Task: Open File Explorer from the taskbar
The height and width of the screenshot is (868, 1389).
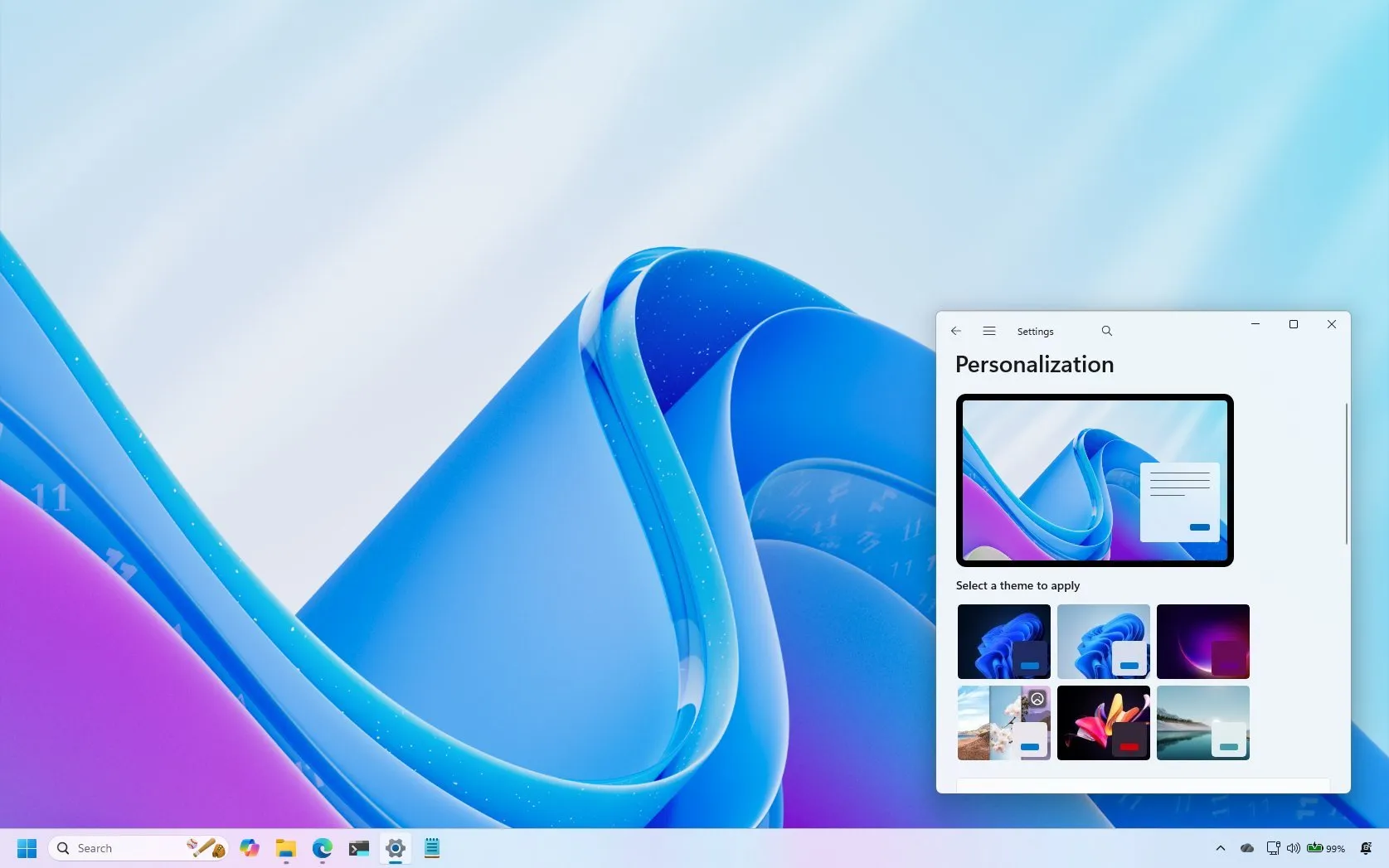Action: (285, 848)
